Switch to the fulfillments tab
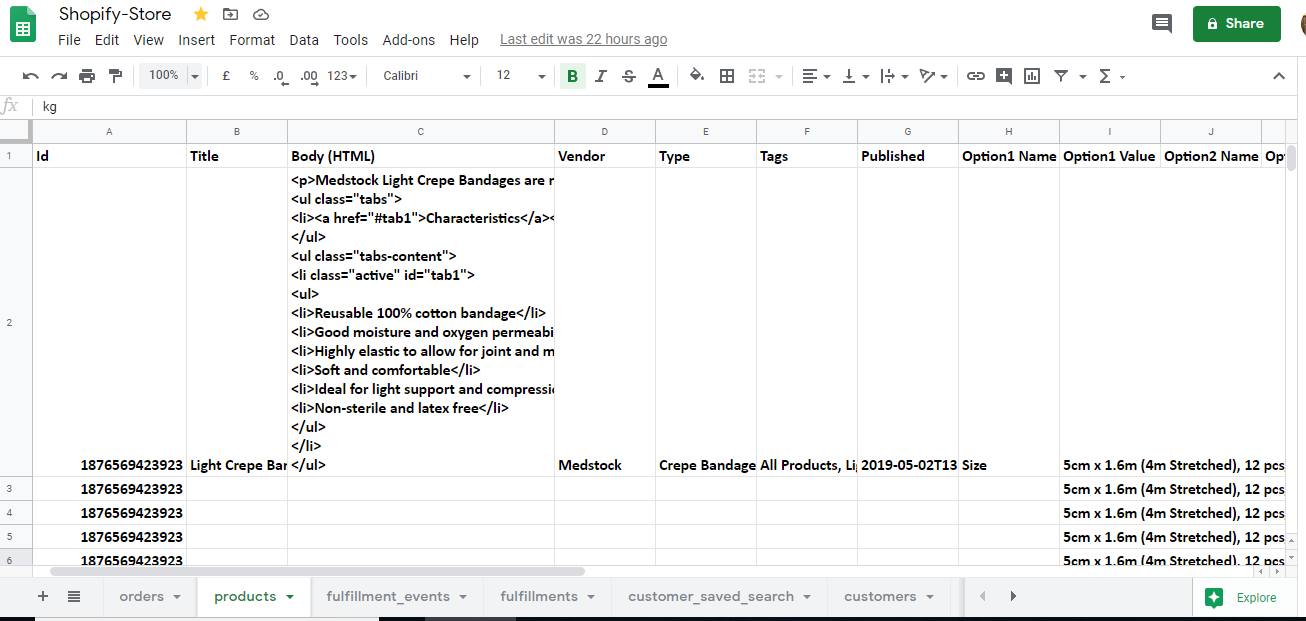Viewport: 1306px width, 621px height. click(x=548, y=596)
